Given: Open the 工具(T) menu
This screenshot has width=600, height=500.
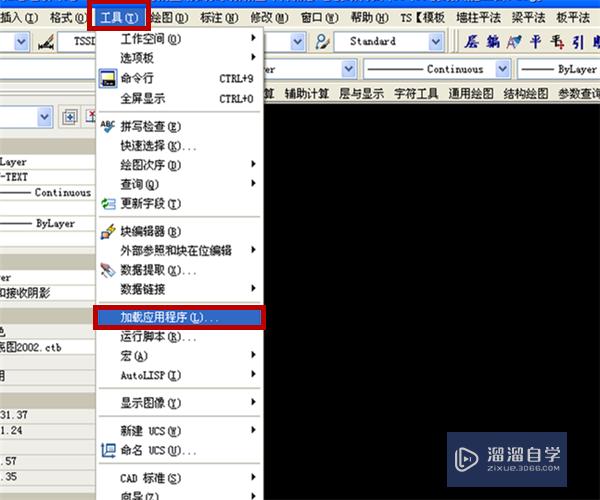Looking at the screenshot, I should (119, 17).
